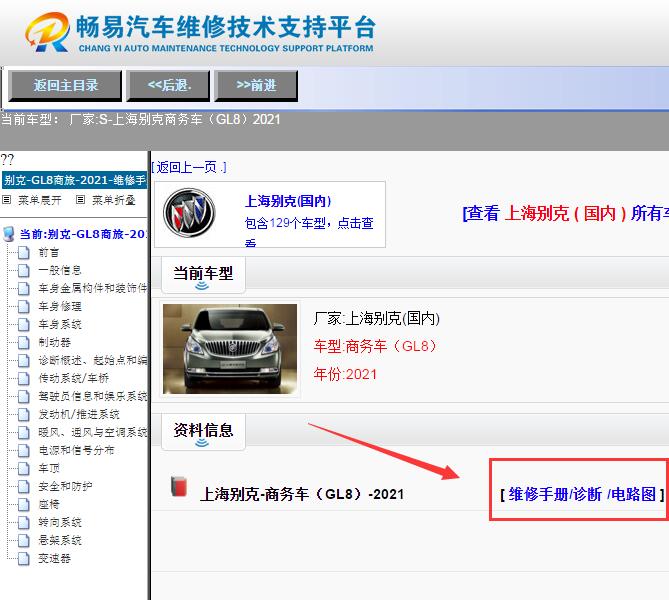
Task: Open the 前言 tree item
Action: pos(49,252)
